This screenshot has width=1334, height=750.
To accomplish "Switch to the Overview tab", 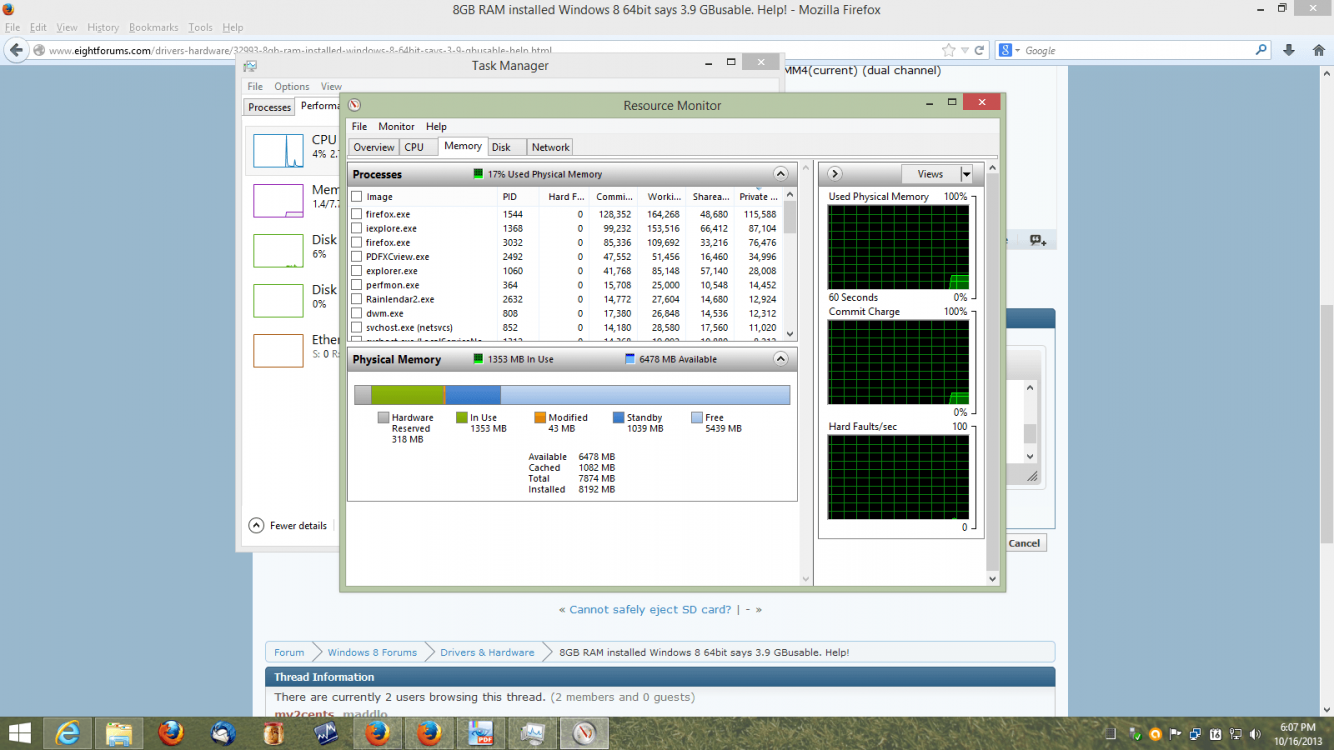I will point(373,147).
